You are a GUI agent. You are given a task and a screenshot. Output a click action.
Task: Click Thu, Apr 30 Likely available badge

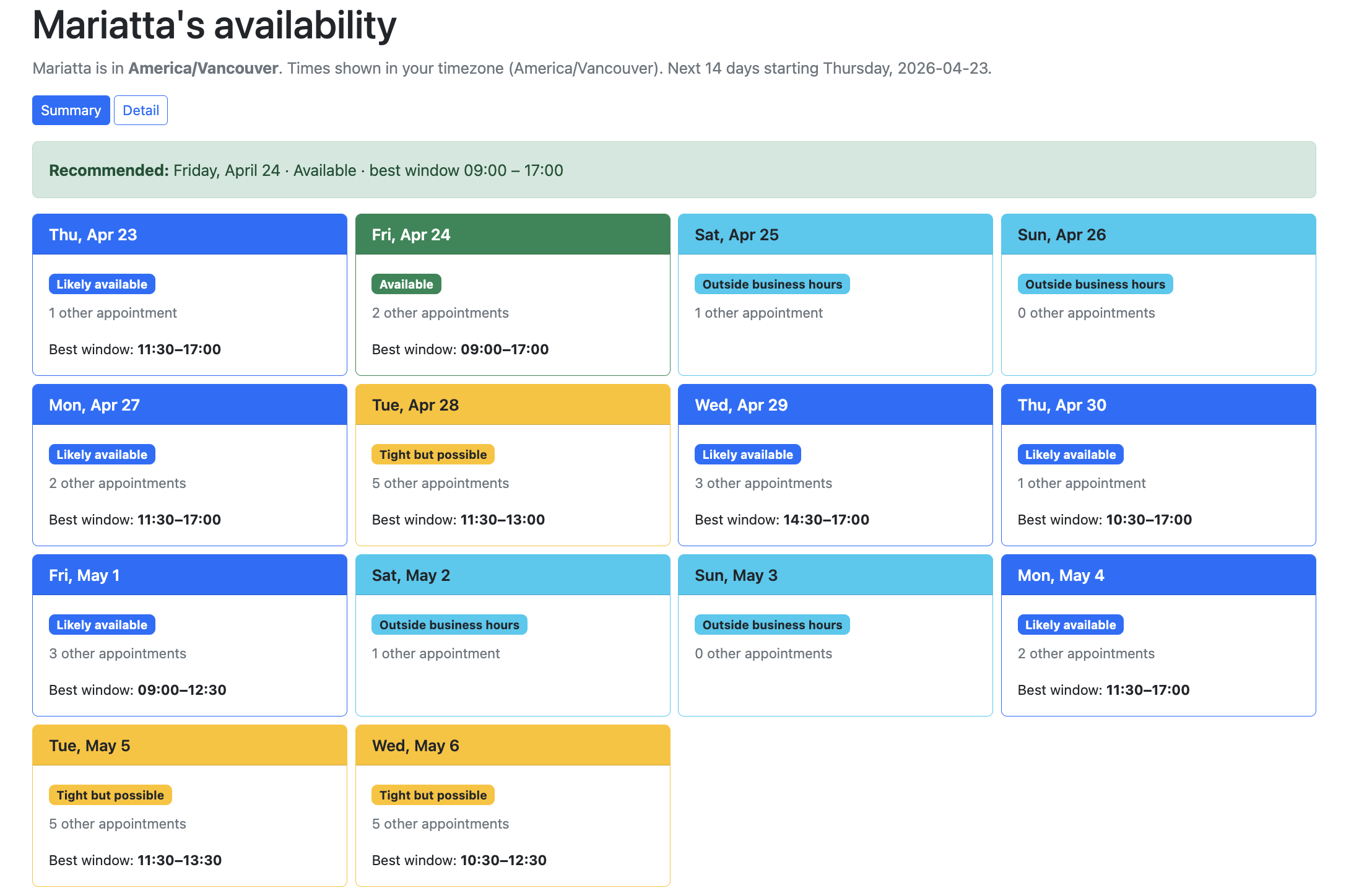click(1070, 455)
